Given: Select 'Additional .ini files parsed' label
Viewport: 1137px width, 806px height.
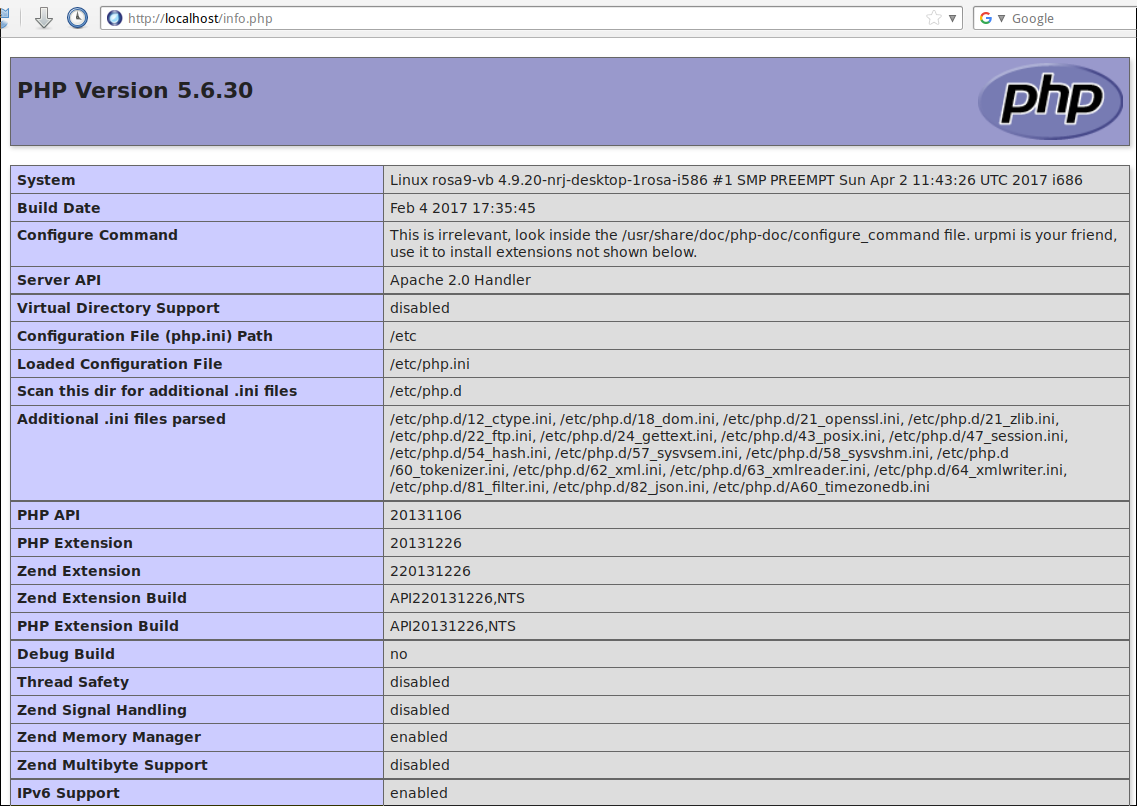Looking at the screenshot, I should (121, 419).
